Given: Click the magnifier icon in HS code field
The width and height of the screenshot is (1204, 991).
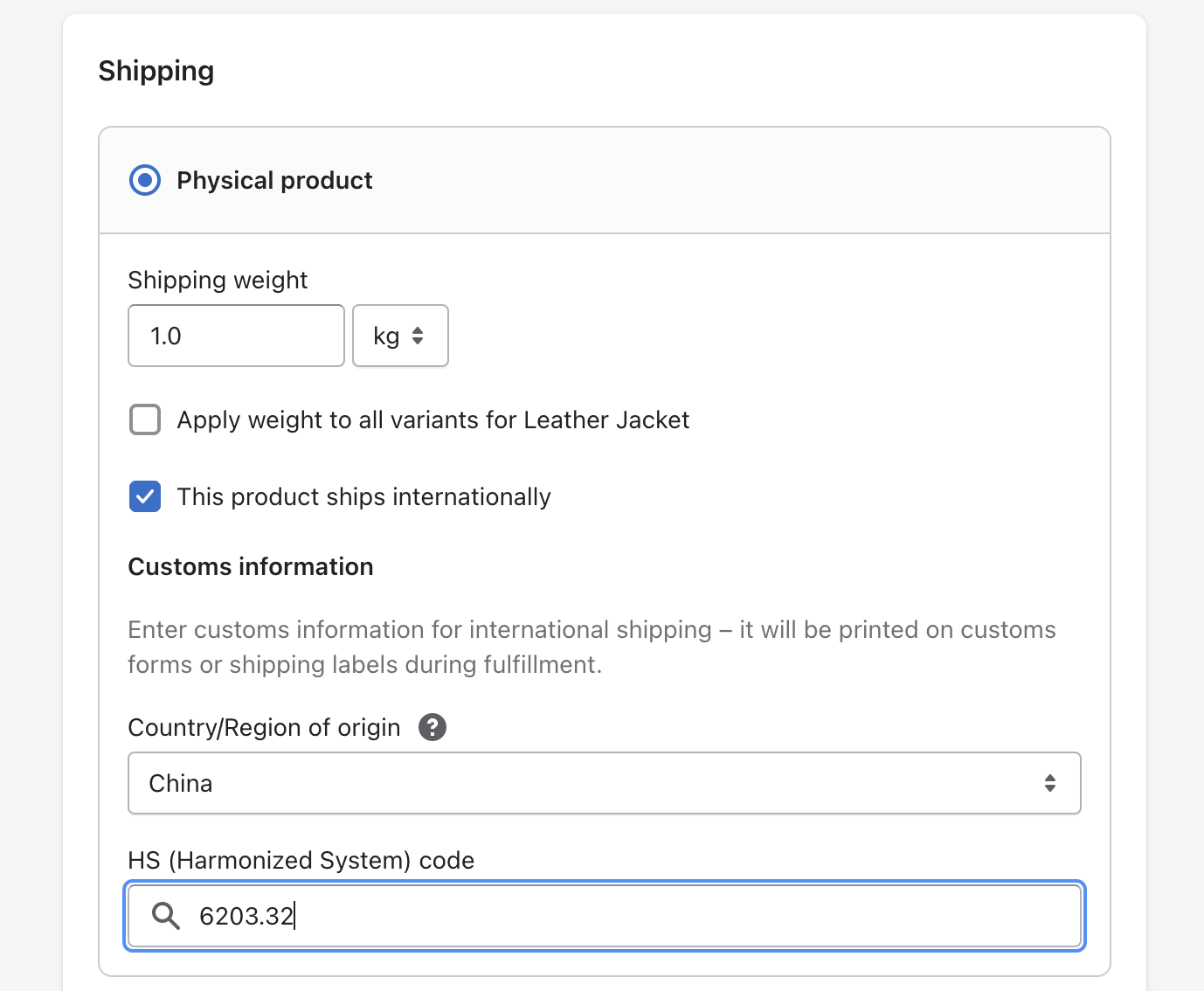Looking at the screenshot, I should pos(165,916).
